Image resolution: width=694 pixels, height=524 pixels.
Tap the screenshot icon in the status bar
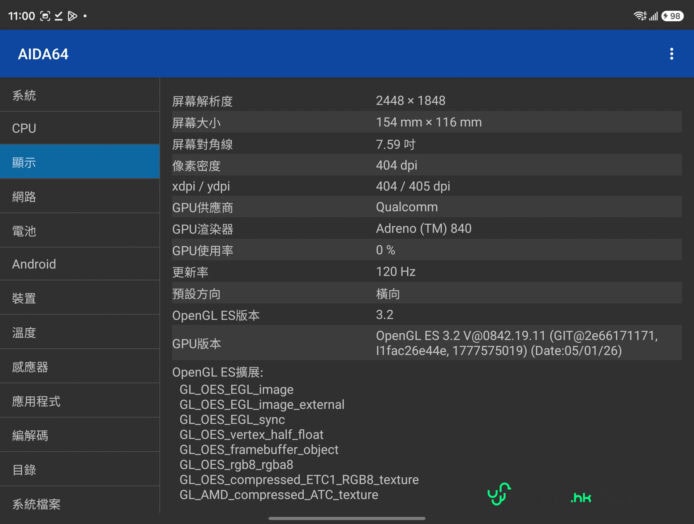click(45, 16)
